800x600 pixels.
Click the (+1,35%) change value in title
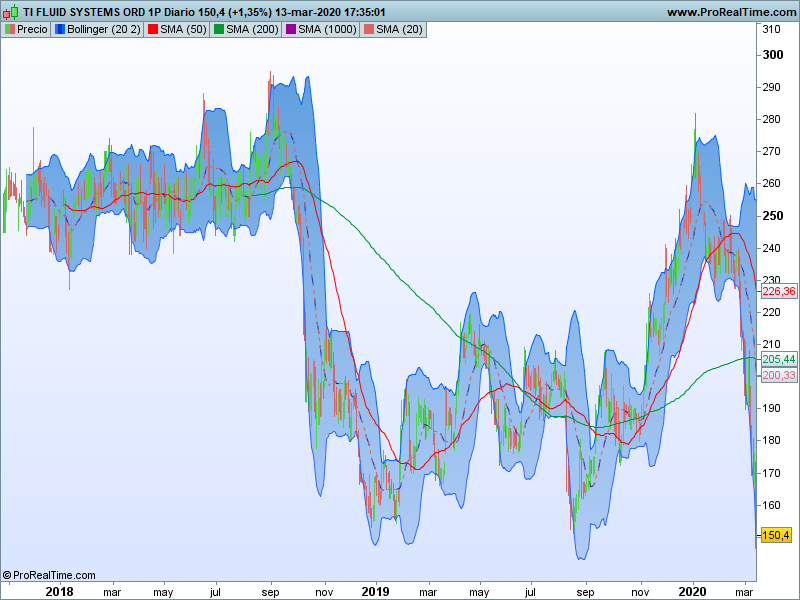click(x=249, y=12)
